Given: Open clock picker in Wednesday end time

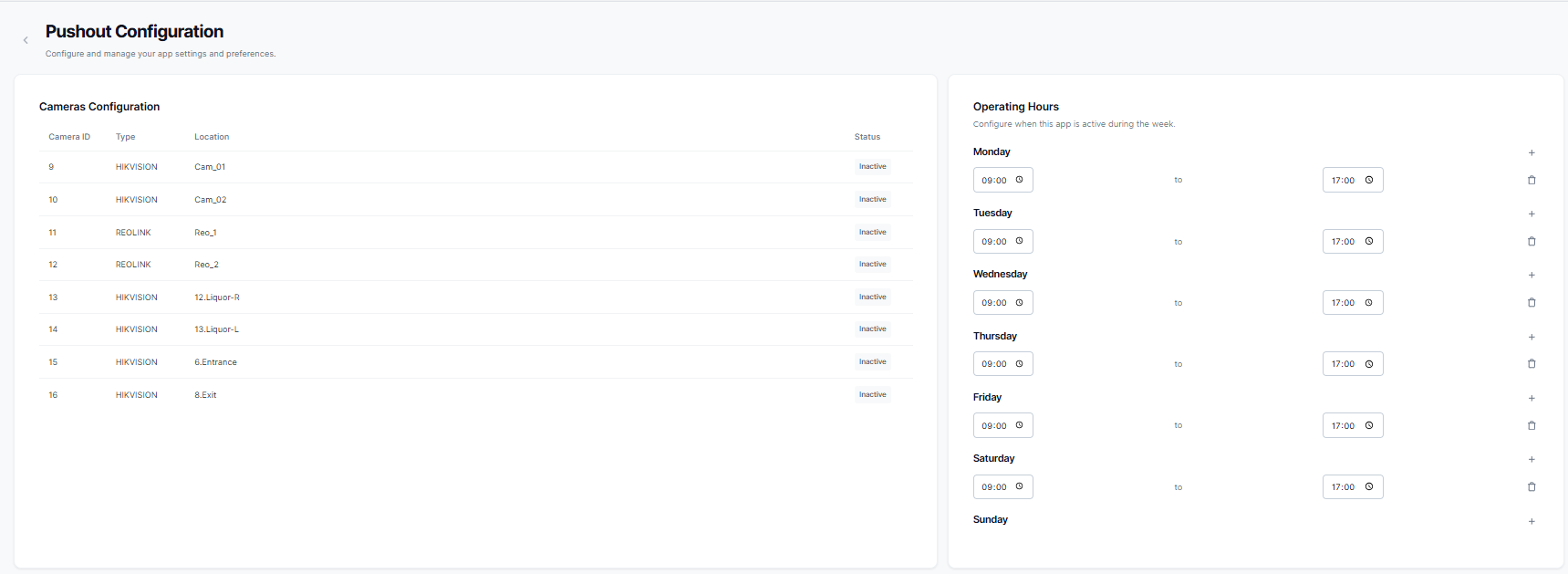Looking at the screenshot, I should pyautogui.click(x=1368, y=303).
